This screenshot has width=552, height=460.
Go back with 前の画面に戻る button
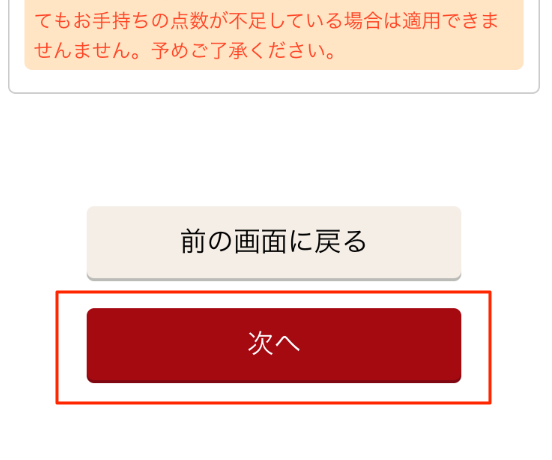click(274, 243)
